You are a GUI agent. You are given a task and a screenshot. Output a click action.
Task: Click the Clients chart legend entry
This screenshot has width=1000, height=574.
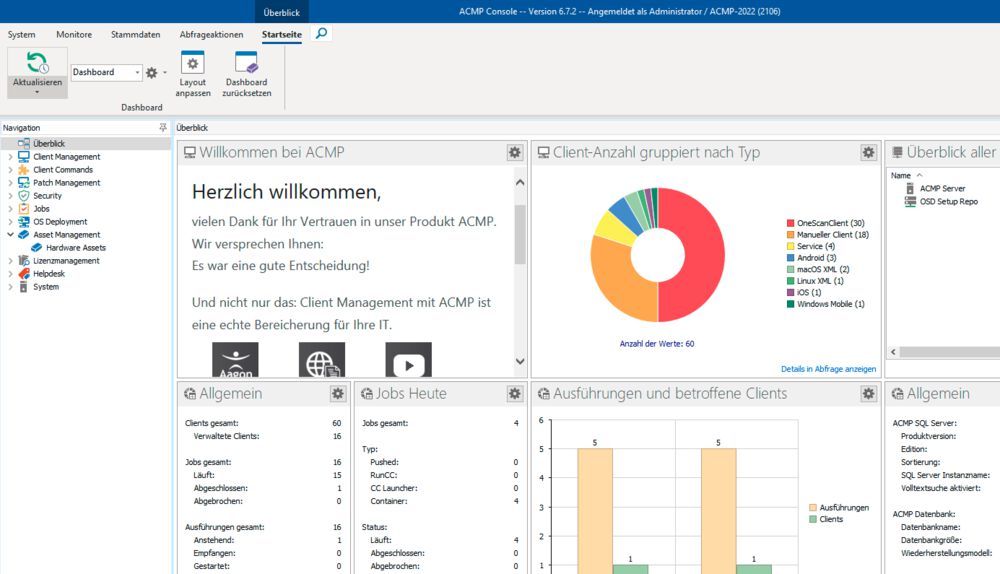pyautogui.click(x=826, y=519)
